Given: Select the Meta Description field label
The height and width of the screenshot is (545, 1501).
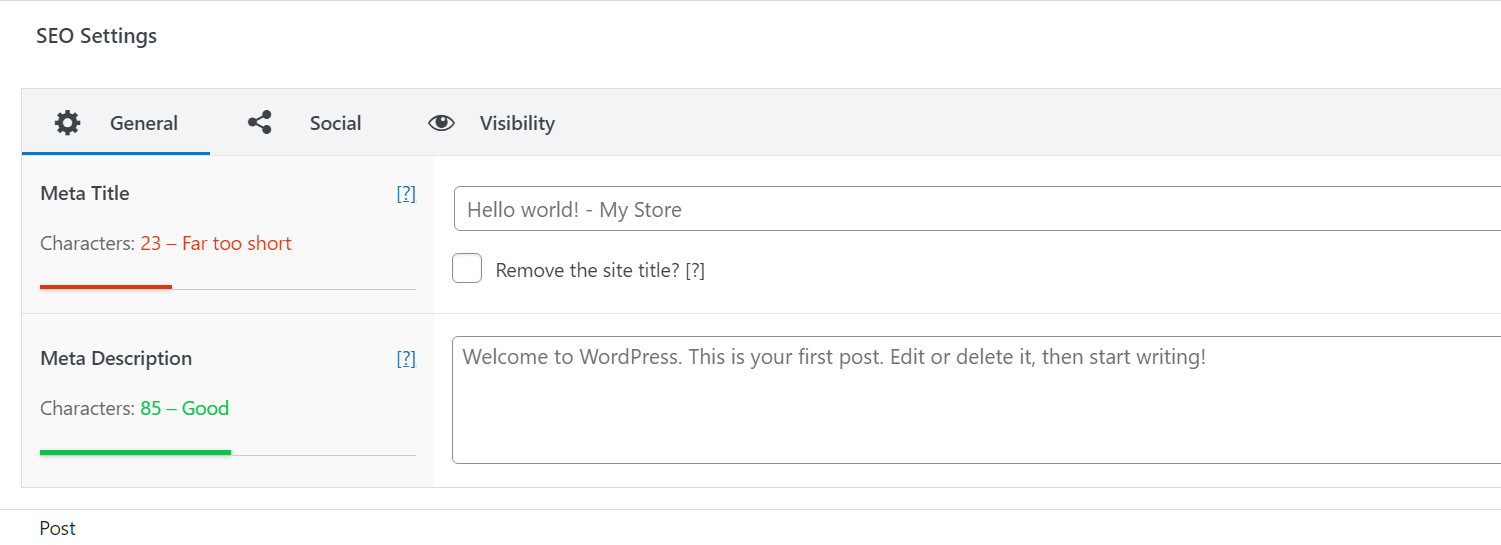Looking at the screenshot, I should (x=116, y=358).
